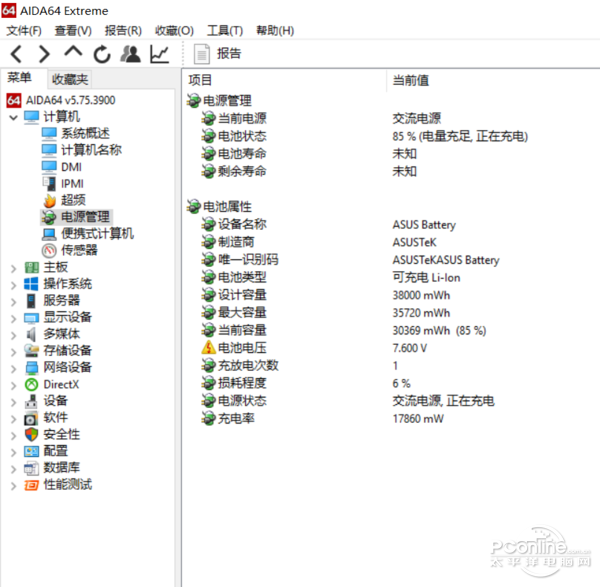Image resolution: width=600 pixels, height=587 pixels.
Task: Switch to the 收藏夹 tab
Action: pos(70,79)
